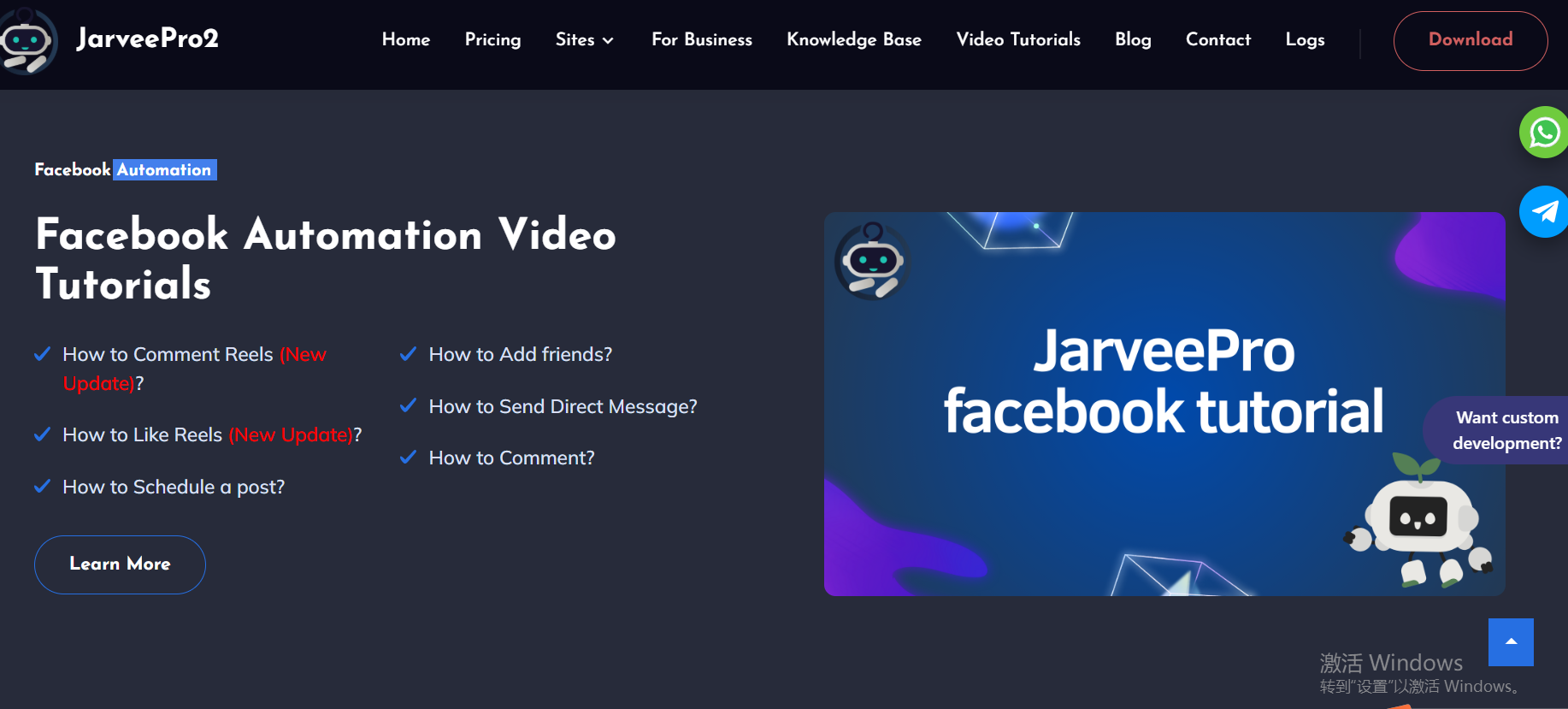
Task: Click robot logo inside tutorial video thumbnail
Action: coord(872,261)
